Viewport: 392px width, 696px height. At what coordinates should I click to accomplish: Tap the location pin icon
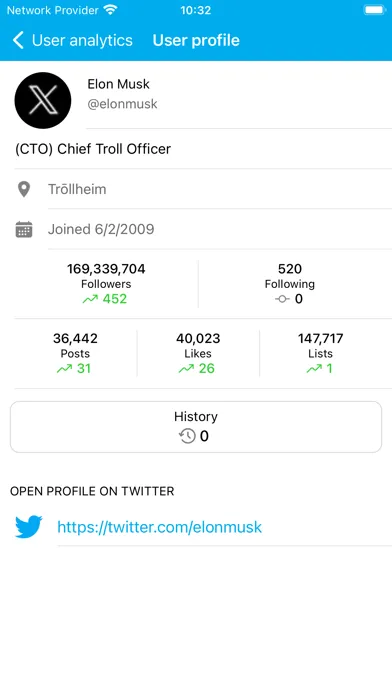(x=24, y=190)
